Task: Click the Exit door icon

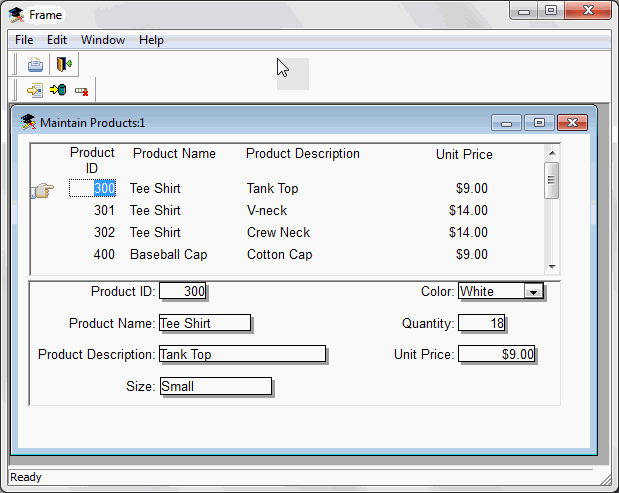Action: tap(64, 65)
